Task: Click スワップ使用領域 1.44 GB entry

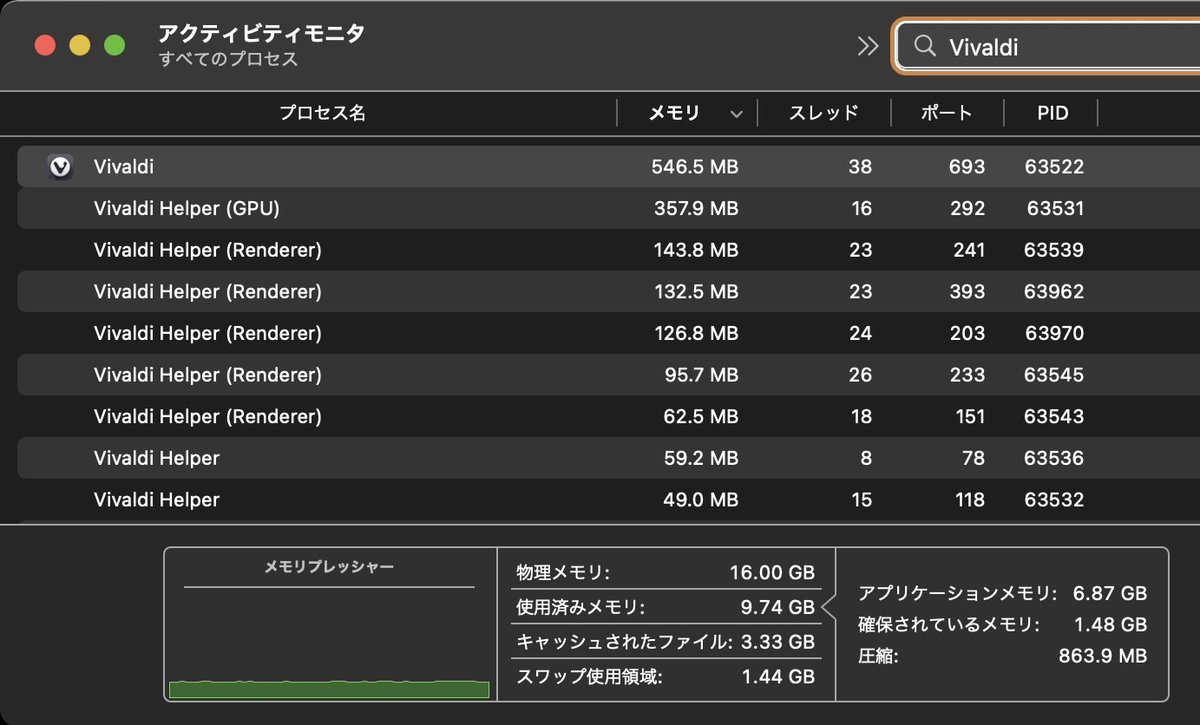Action: (x=665, y=677)
